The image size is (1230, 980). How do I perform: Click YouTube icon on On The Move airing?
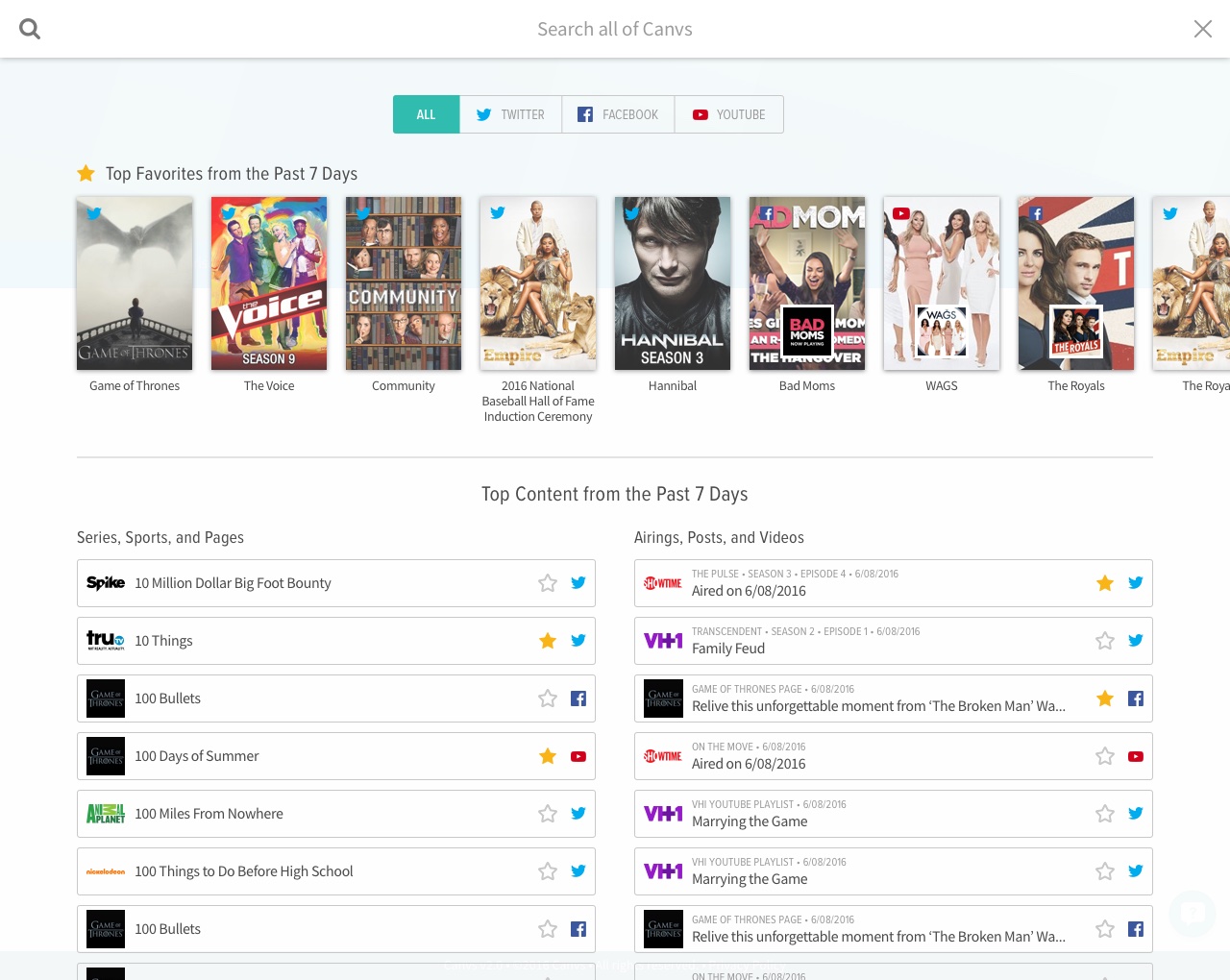1136,756
